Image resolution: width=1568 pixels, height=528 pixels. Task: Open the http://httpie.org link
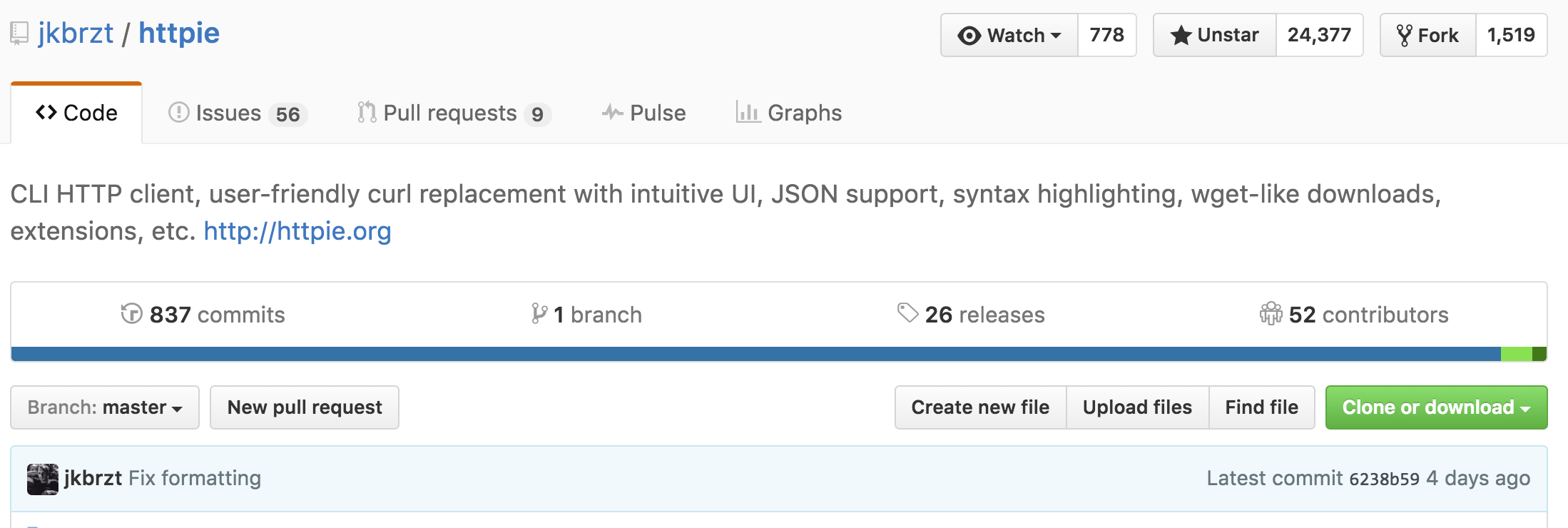[x=297, y=231]
